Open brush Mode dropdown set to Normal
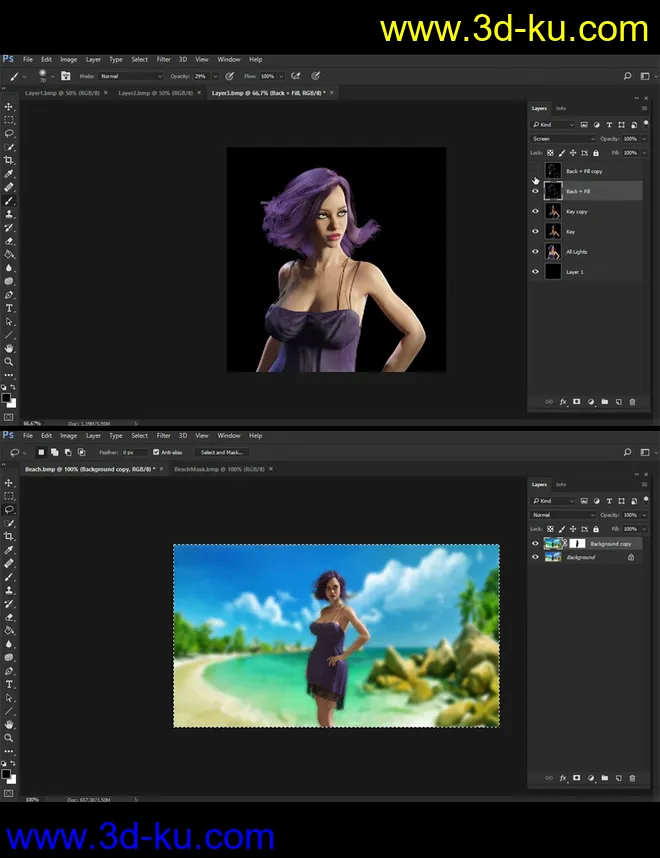The image size is (660, 858). point(130,76)
